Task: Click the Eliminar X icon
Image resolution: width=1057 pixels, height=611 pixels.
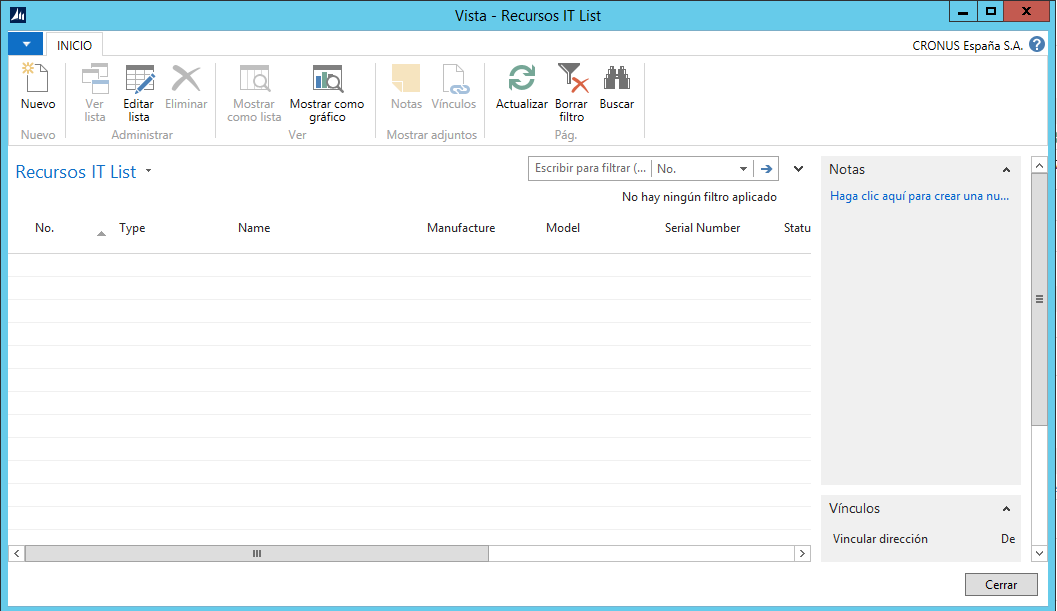Action: point(186,78)
